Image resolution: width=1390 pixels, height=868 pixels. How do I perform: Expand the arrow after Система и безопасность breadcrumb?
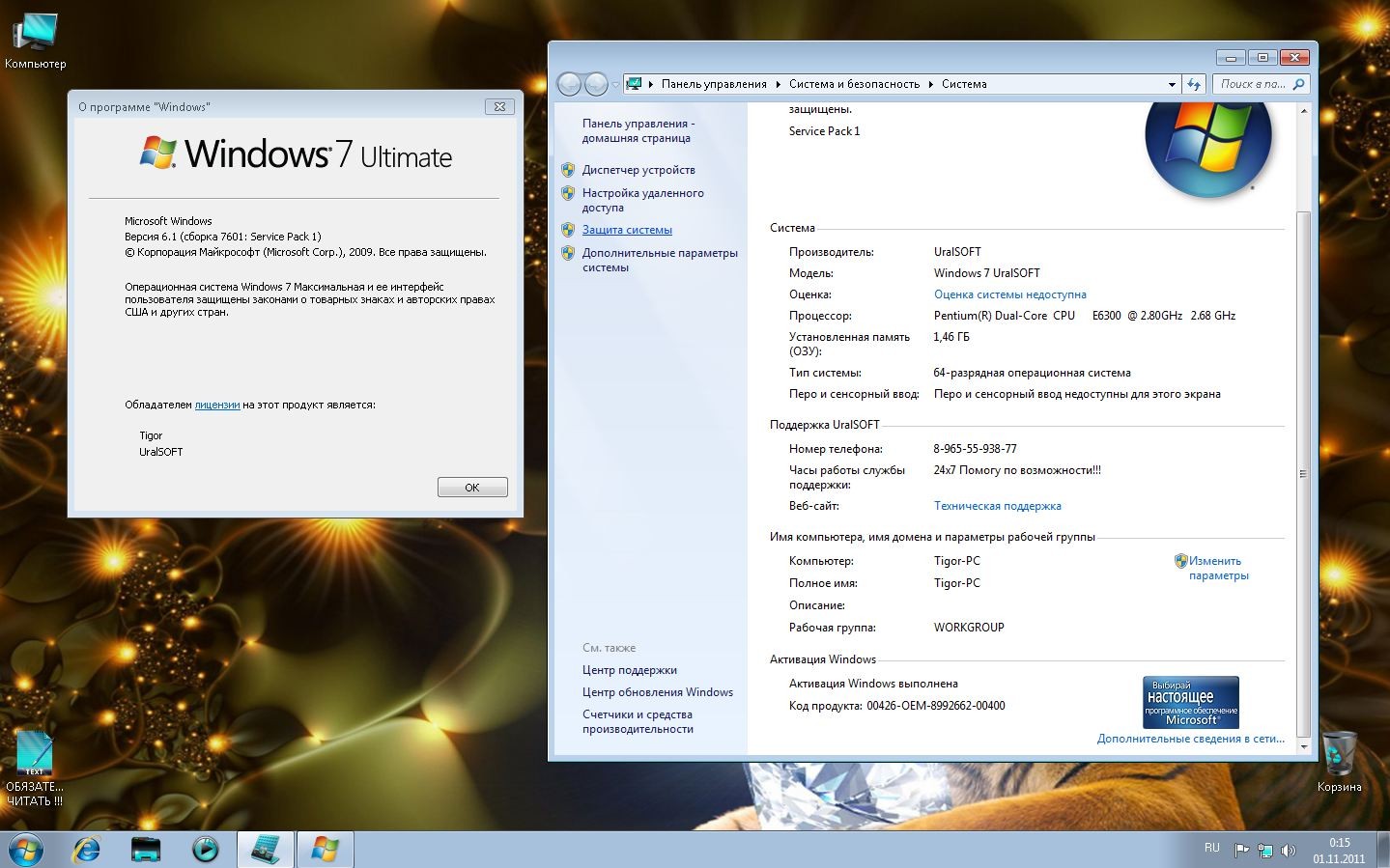pos(931,84)
